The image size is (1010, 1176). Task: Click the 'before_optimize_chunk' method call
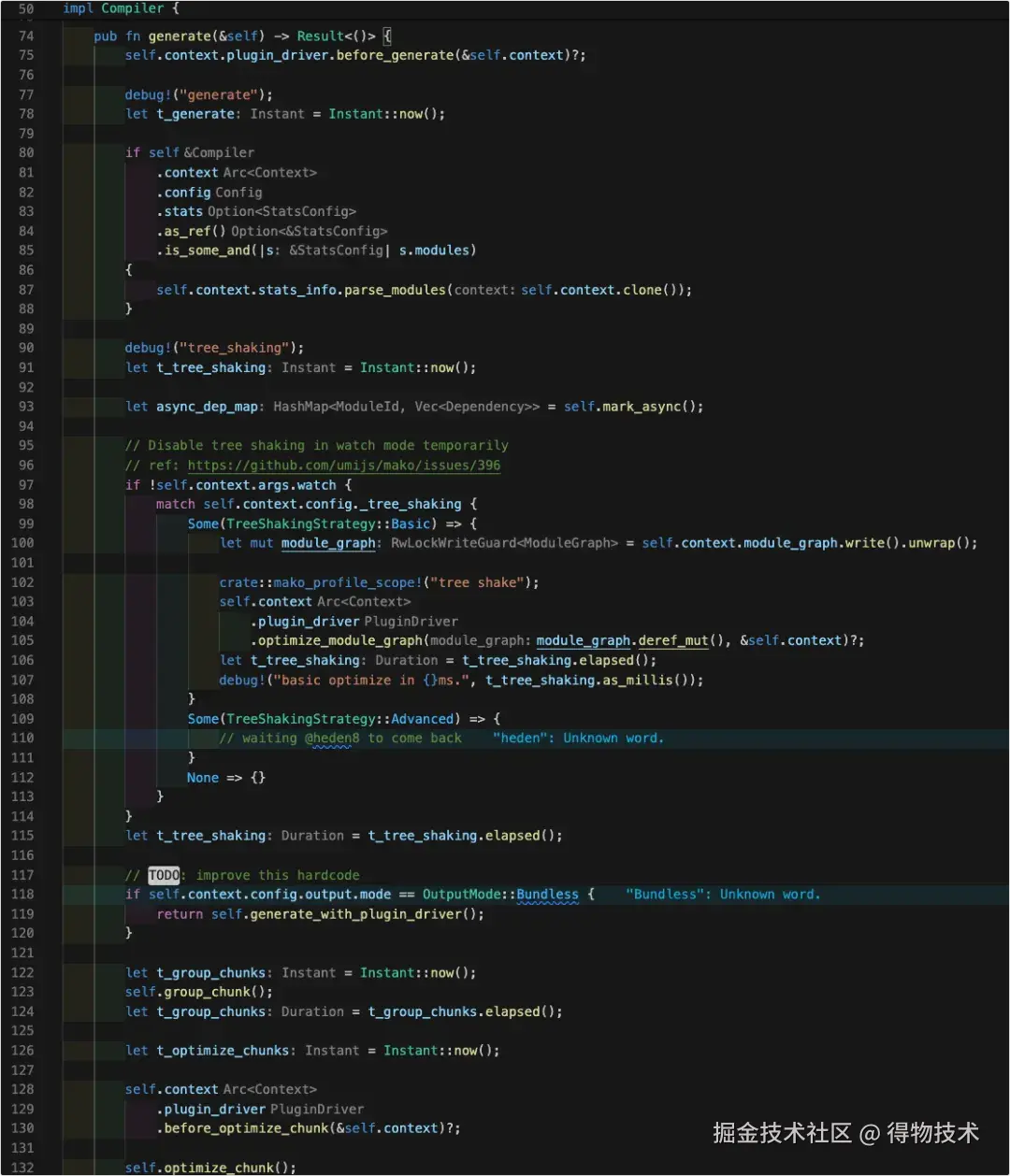coord(246,1128)
